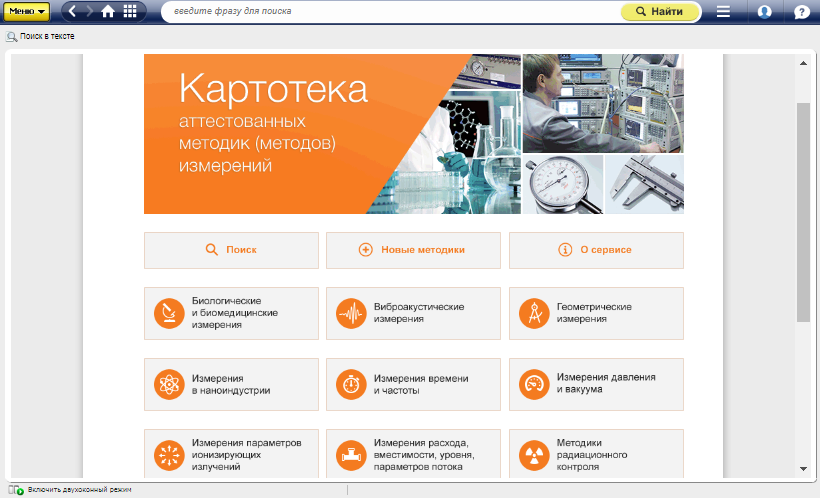The width and height of the screenshot is (820, 498).
Task: Open Поиск в тексте tool
Action: (41, 37)
